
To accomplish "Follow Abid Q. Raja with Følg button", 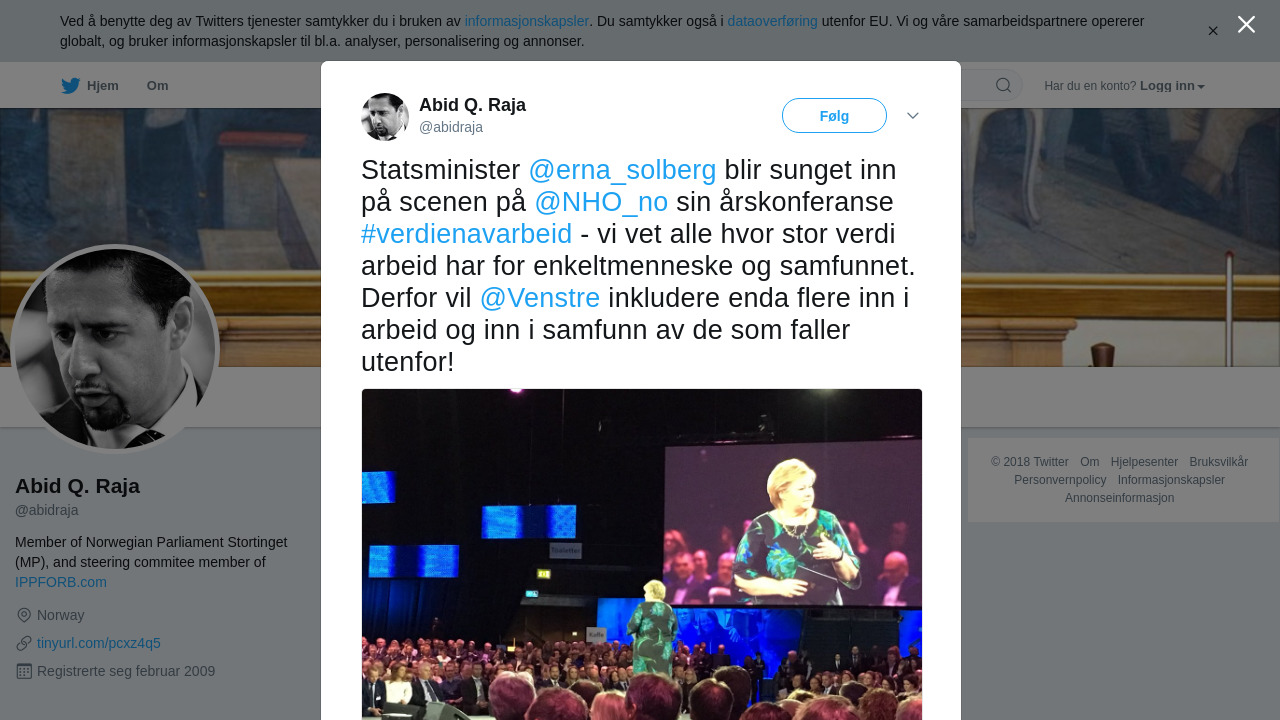I will (x=834, y=116).
